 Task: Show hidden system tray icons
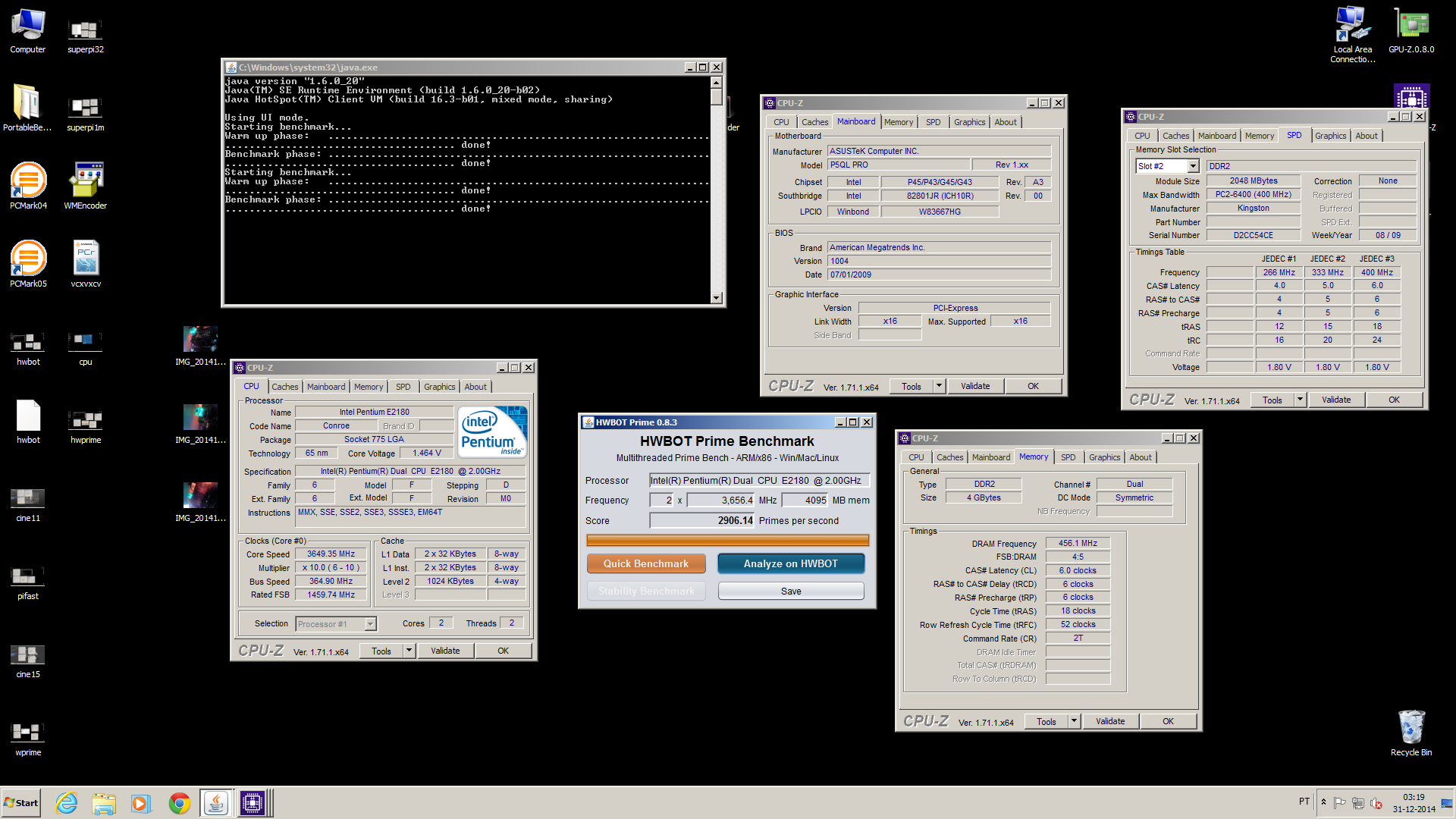click(1323, 802)
